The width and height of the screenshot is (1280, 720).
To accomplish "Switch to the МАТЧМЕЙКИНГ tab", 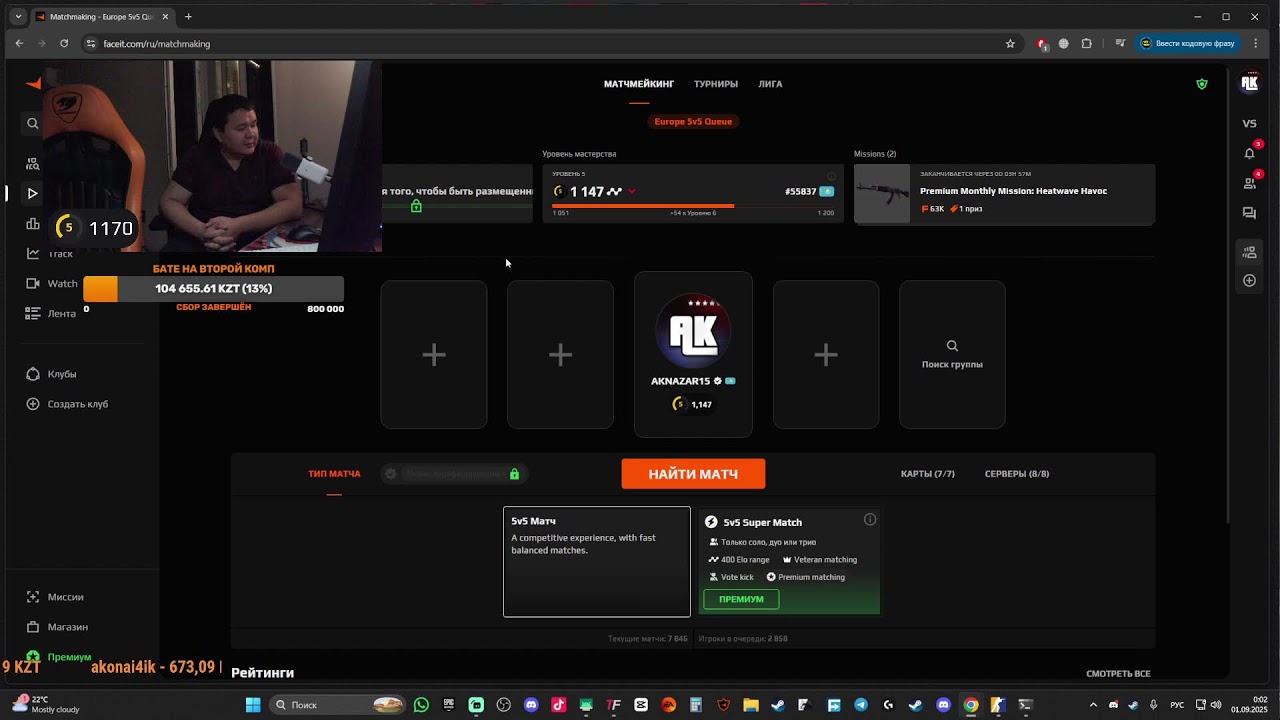I will point(639,84).
